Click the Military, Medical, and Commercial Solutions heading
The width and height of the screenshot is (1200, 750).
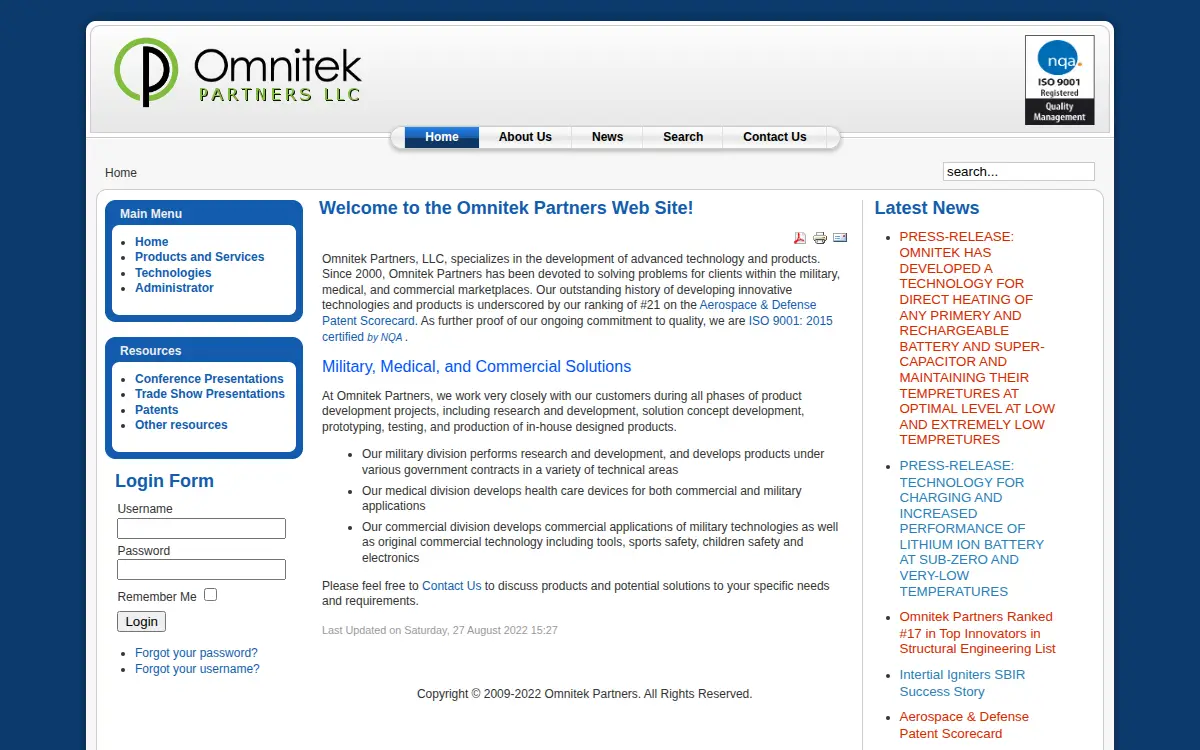pyautogui.click(x=477, y=367)
